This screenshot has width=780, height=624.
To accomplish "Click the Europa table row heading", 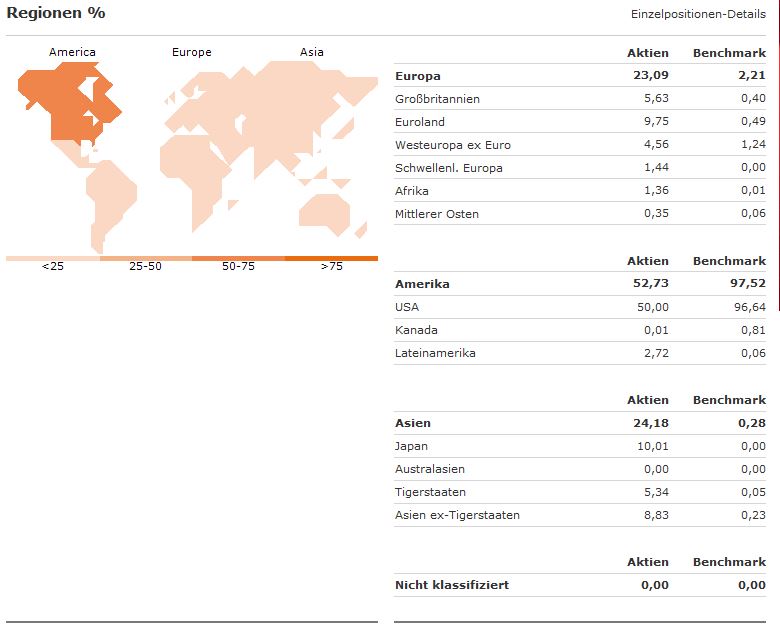I will tap(418, 76).
